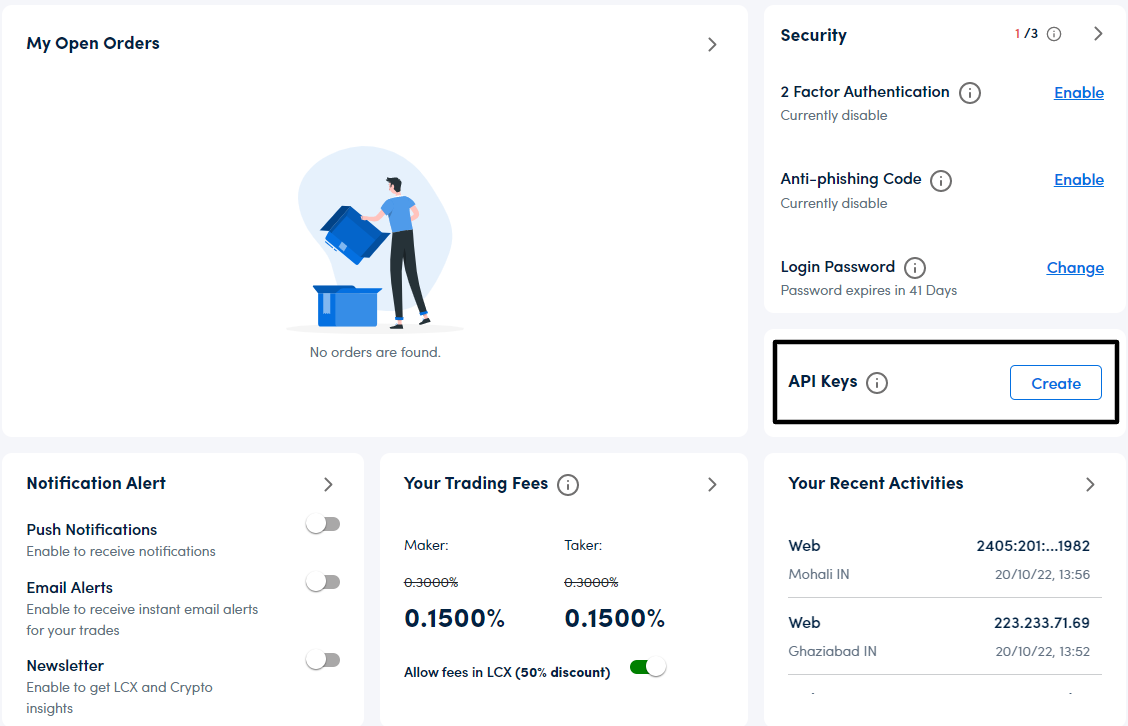Disable the Allow fees in LCX toggle
Screen dimensions: 1128x726
(648, 667)
